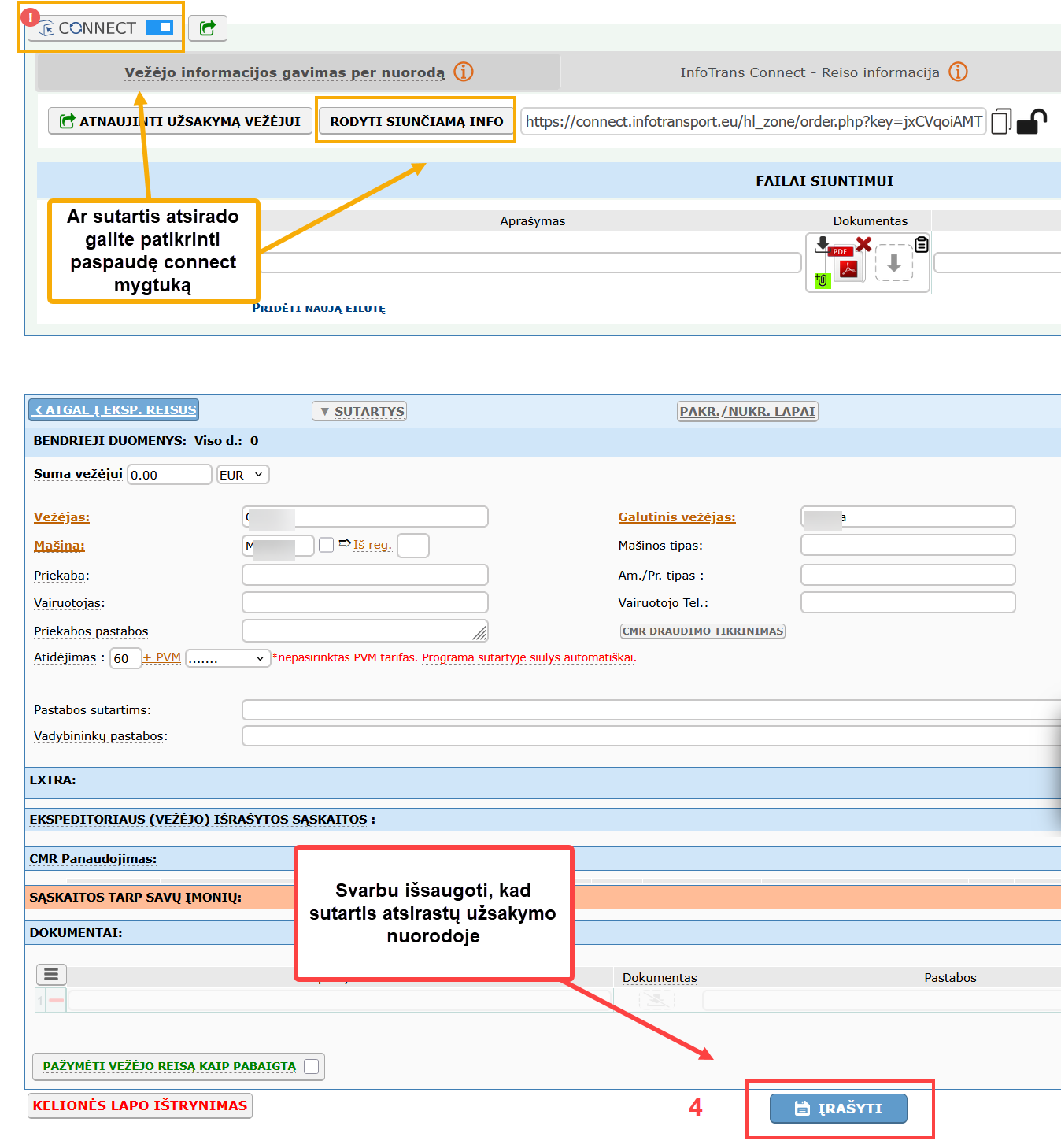
Task: Click Atnaujinti užsakymą vežėjui button
Action: (x=180, y=121)
